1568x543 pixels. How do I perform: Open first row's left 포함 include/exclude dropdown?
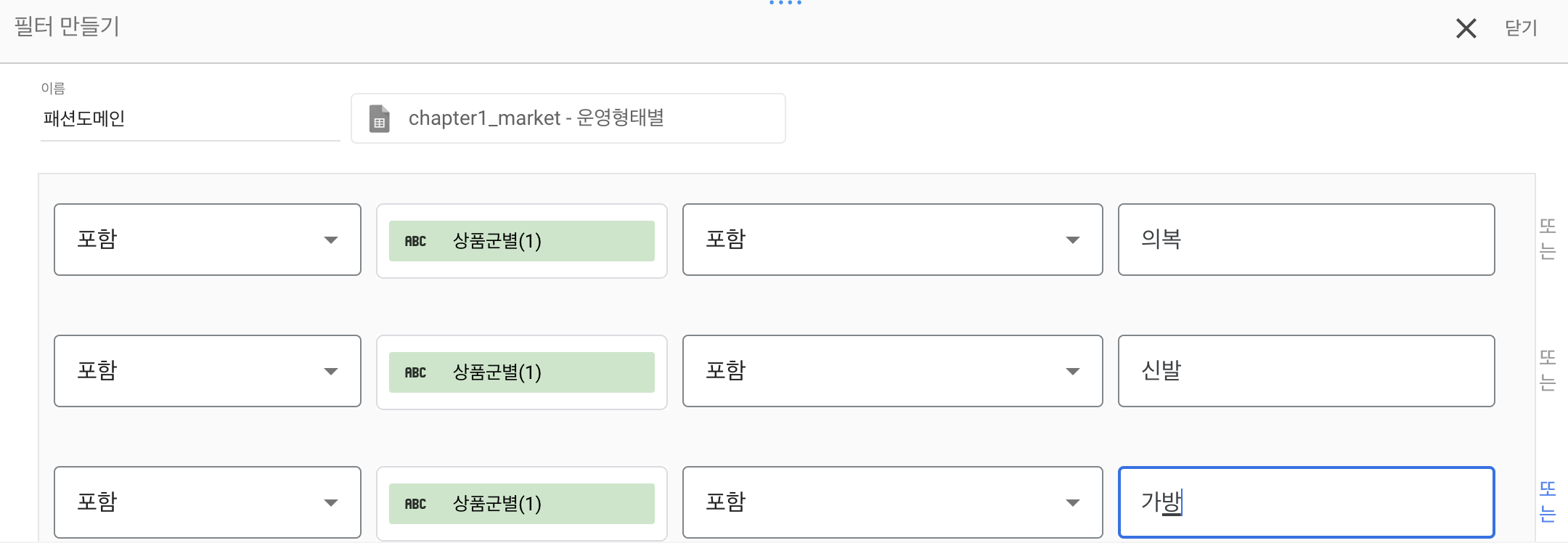pos(207,240)
